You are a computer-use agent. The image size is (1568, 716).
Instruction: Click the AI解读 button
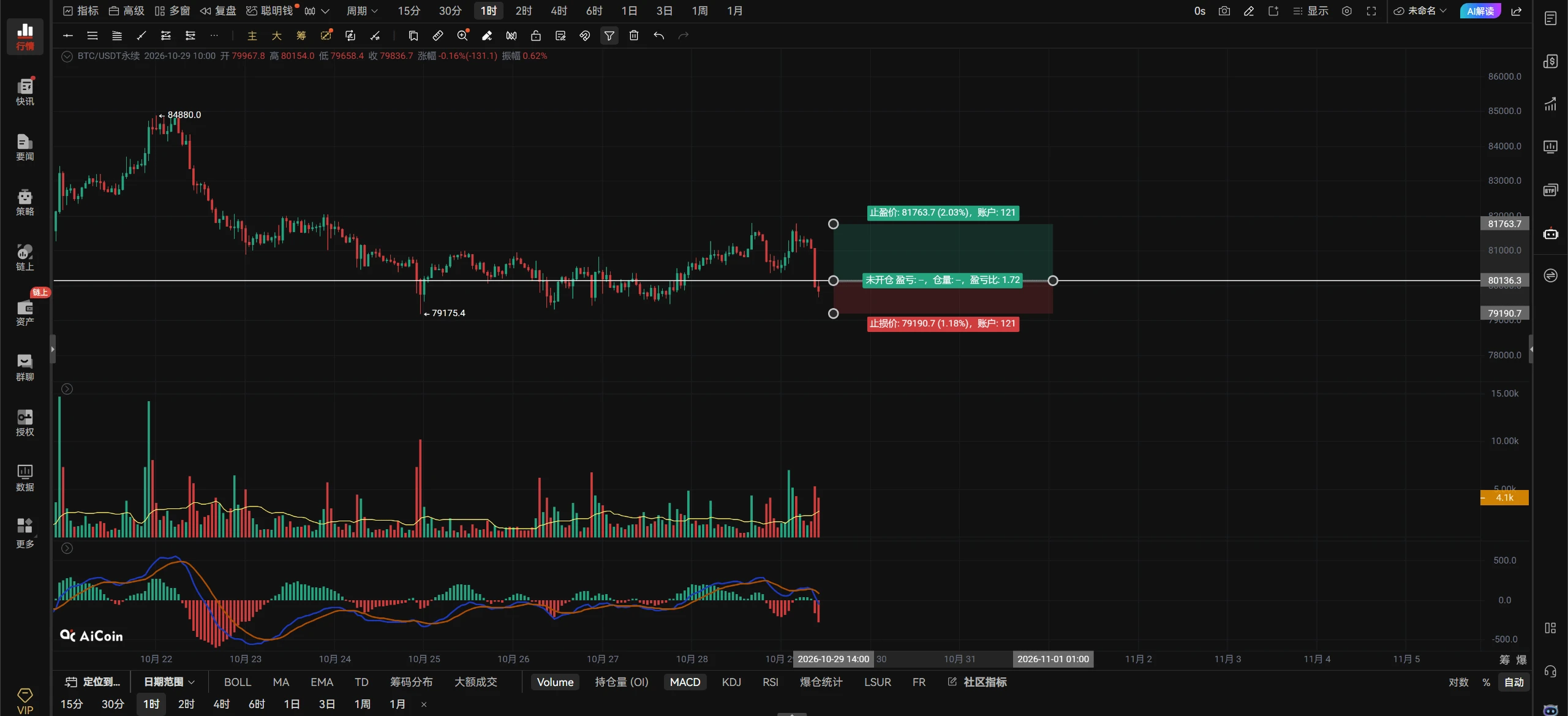1480,11
